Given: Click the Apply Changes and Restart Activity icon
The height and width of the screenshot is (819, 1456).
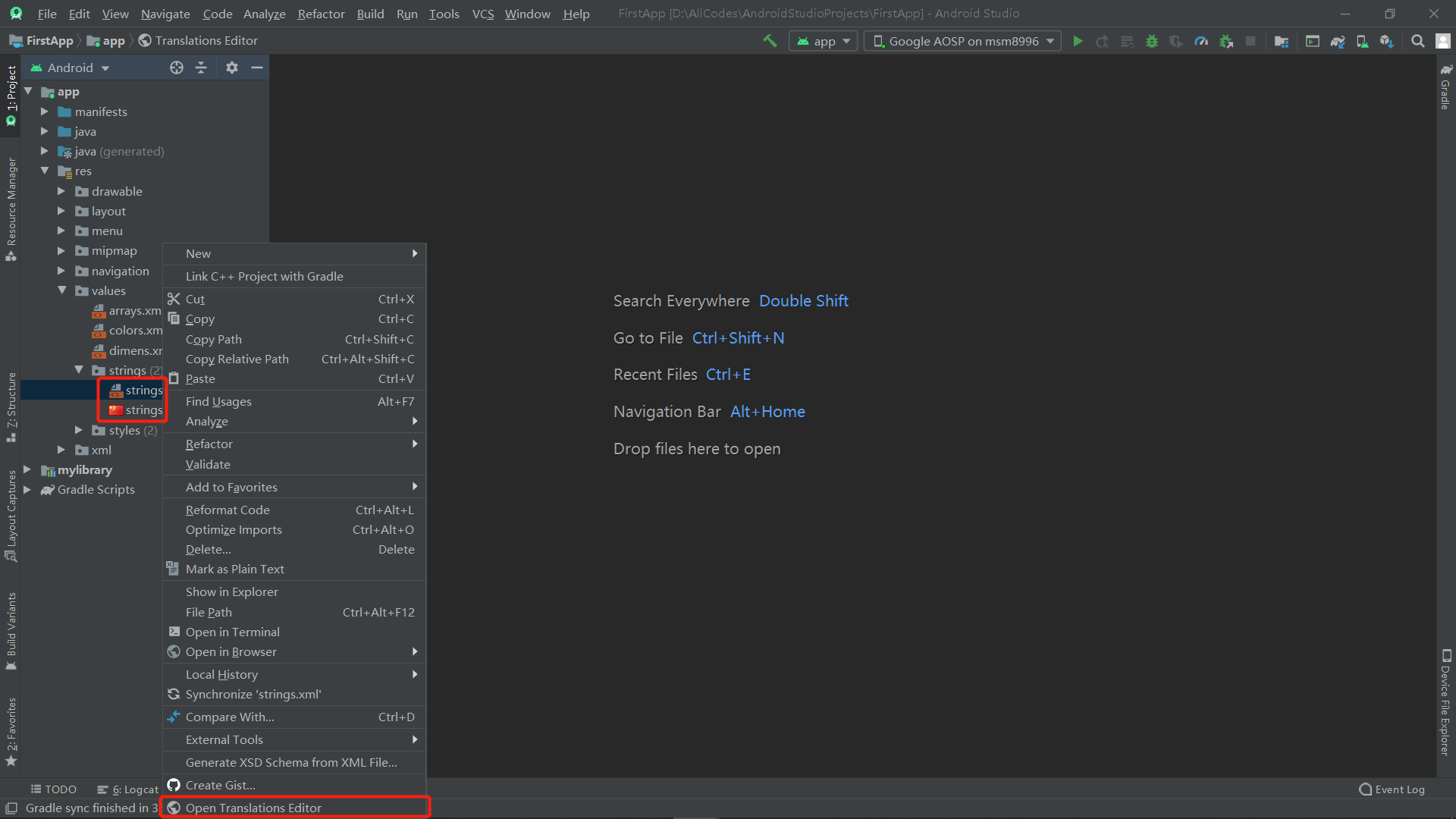Looking at the screenshot, I should tap(1103, 41).
